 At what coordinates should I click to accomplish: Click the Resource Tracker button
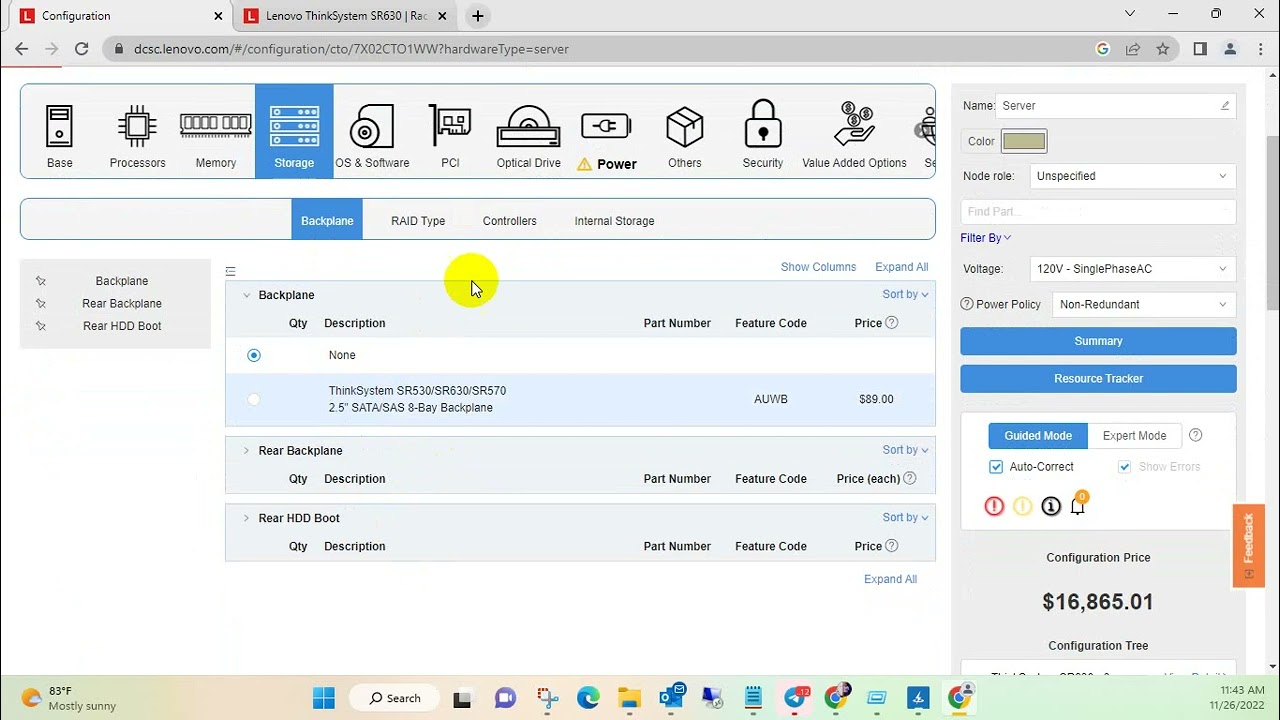click(x=1098, y=378)
